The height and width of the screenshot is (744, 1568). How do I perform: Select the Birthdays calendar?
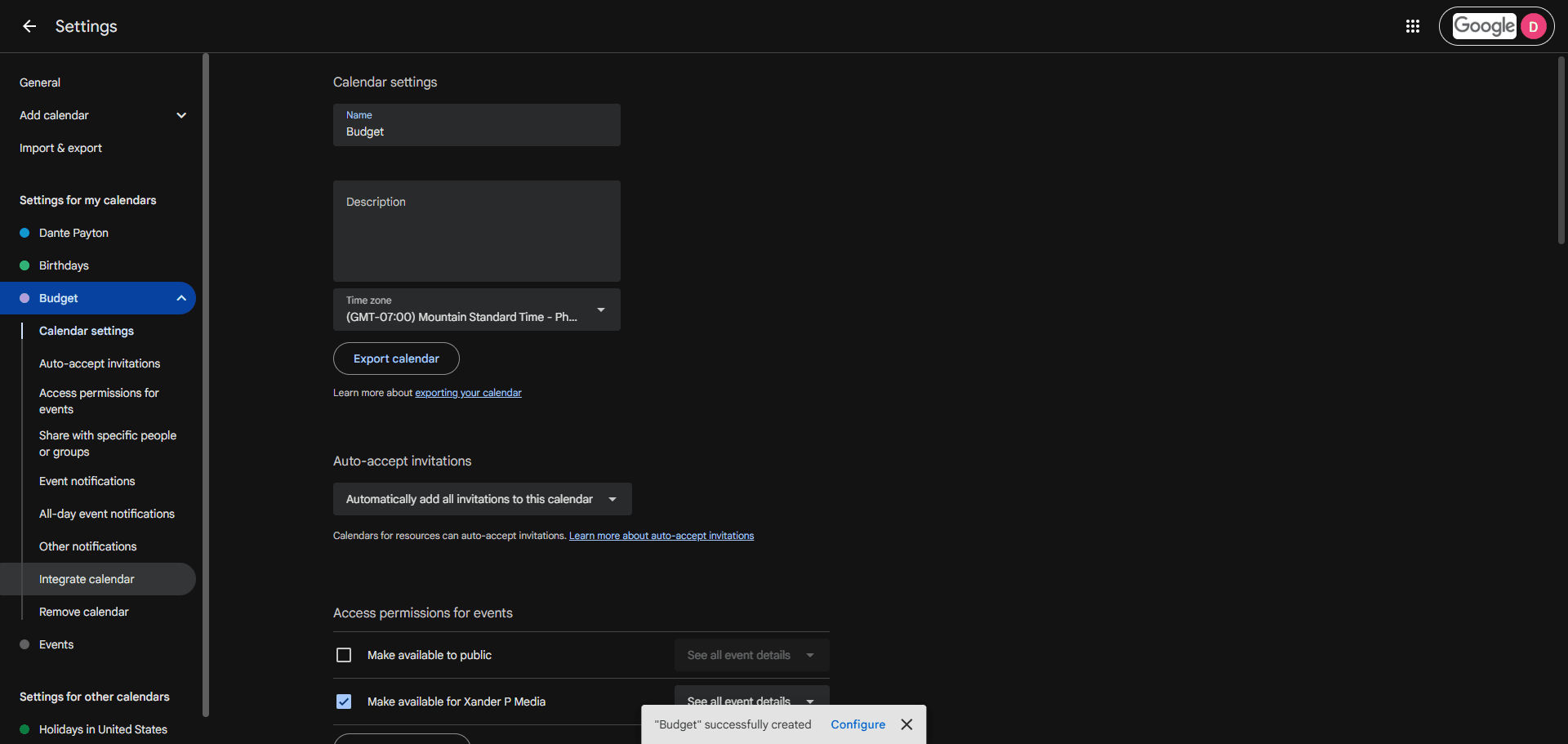click(x=64, y=265)
